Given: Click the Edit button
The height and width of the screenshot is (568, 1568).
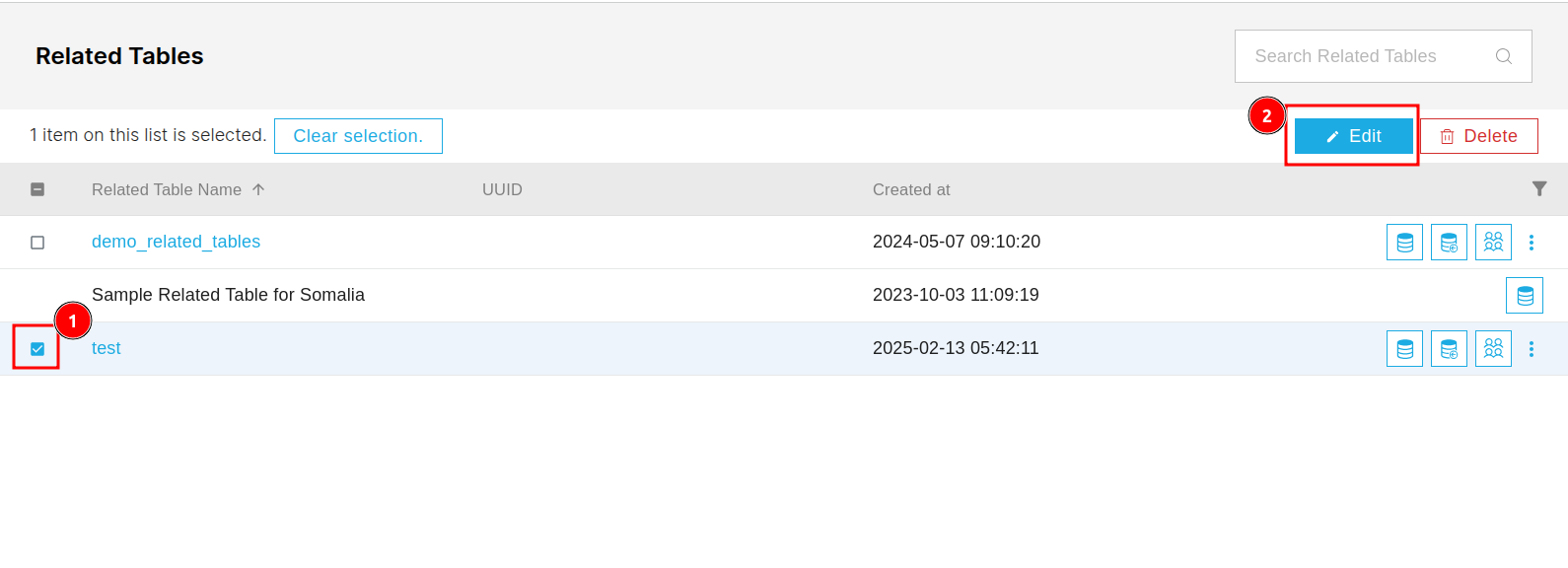Looking at the screenshot, I should pyautogui.click(x=1354, y=136).
